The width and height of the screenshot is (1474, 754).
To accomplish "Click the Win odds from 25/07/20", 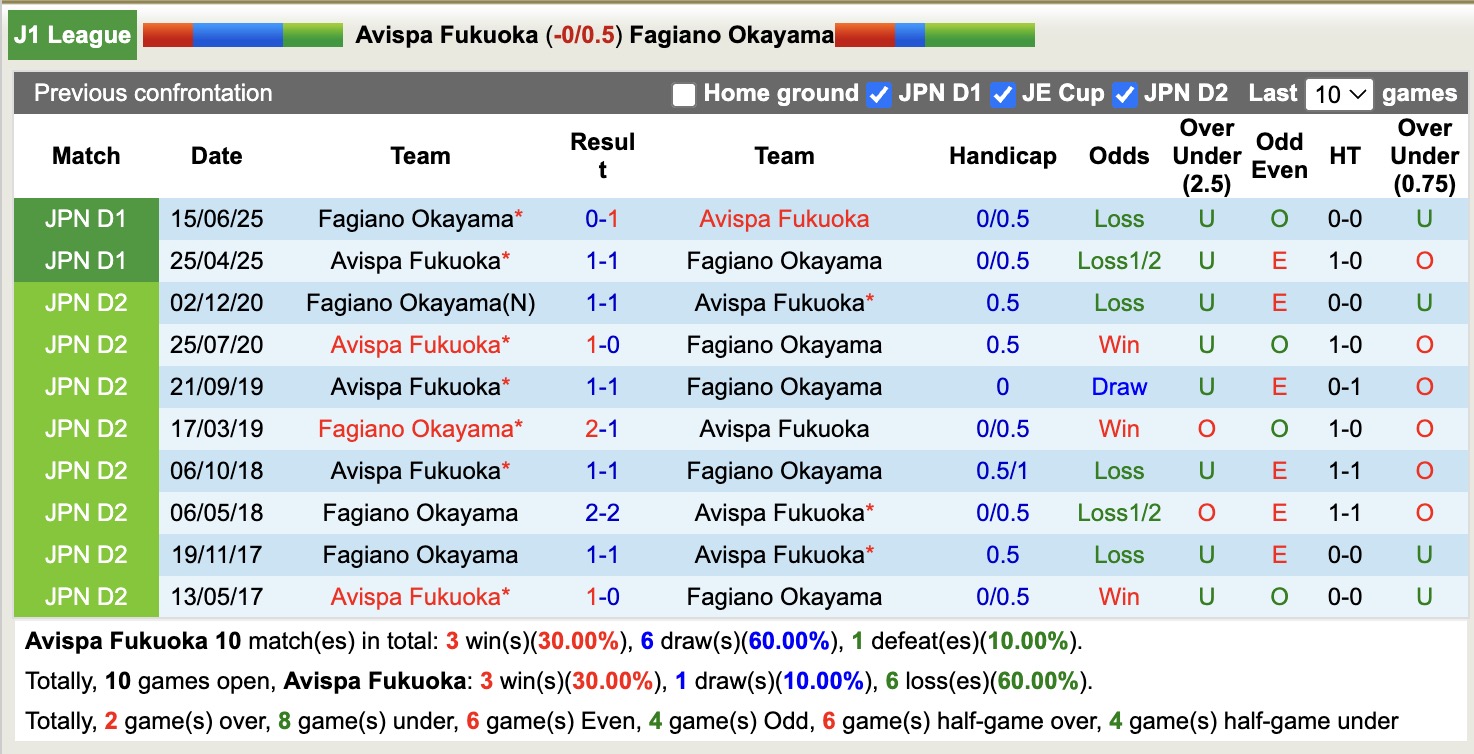I will pos(1118,344).
